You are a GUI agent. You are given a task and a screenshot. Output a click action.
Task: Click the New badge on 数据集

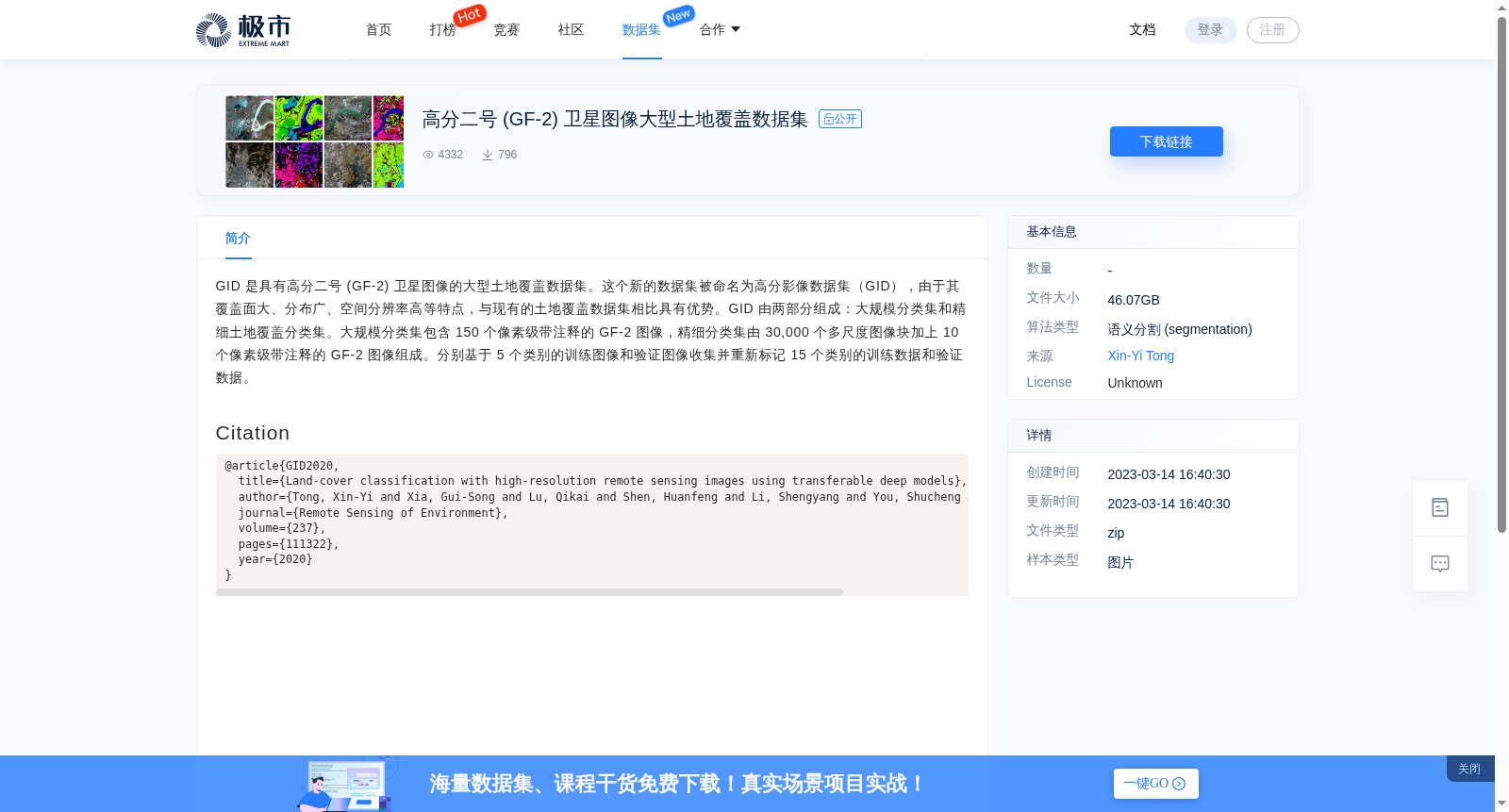click(678, 16)
